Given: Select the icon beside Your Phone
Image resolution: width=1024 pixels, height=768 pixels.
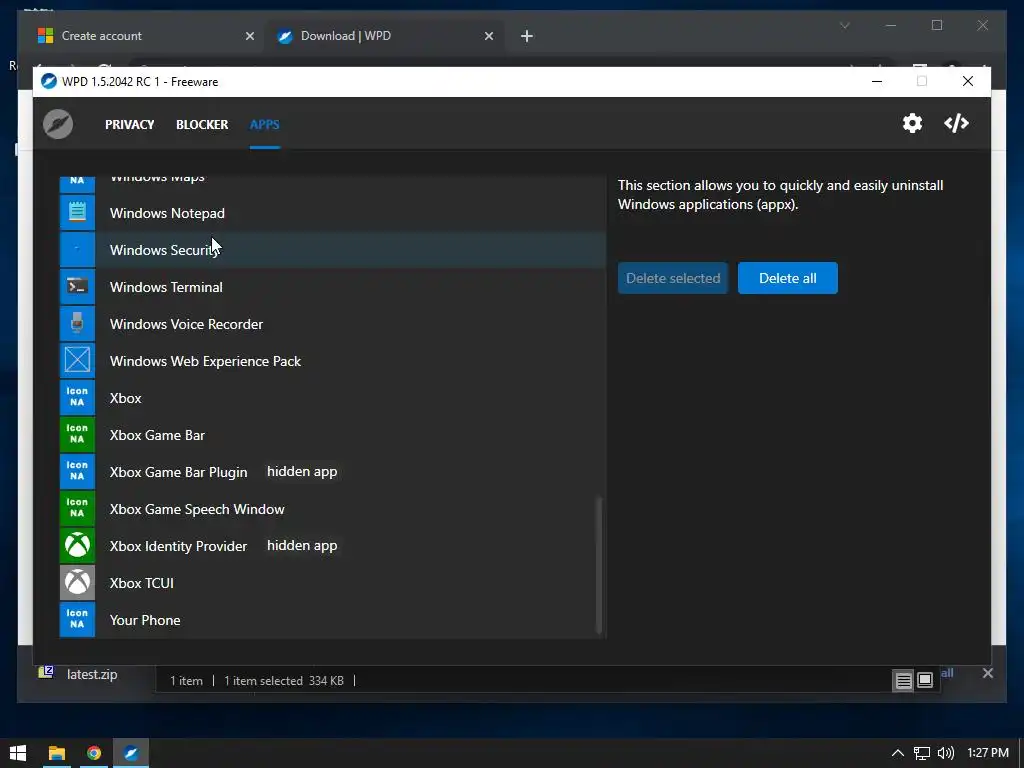Looking at the screenshot, I should click(x=77, y=620).
